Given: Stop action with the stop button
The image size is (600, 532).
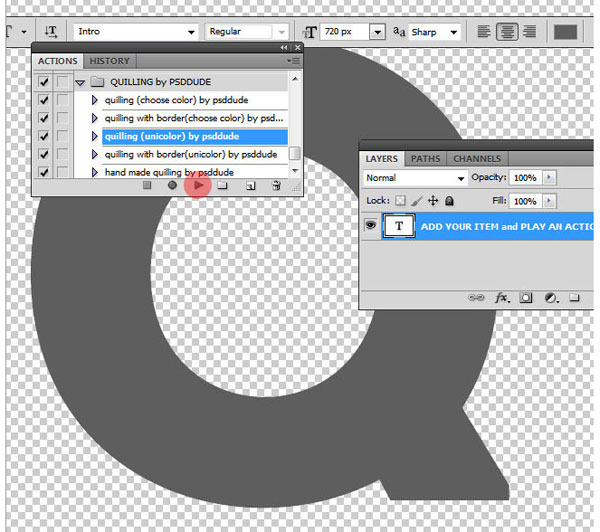Looking at the screenshot, I should click(147, 186).
